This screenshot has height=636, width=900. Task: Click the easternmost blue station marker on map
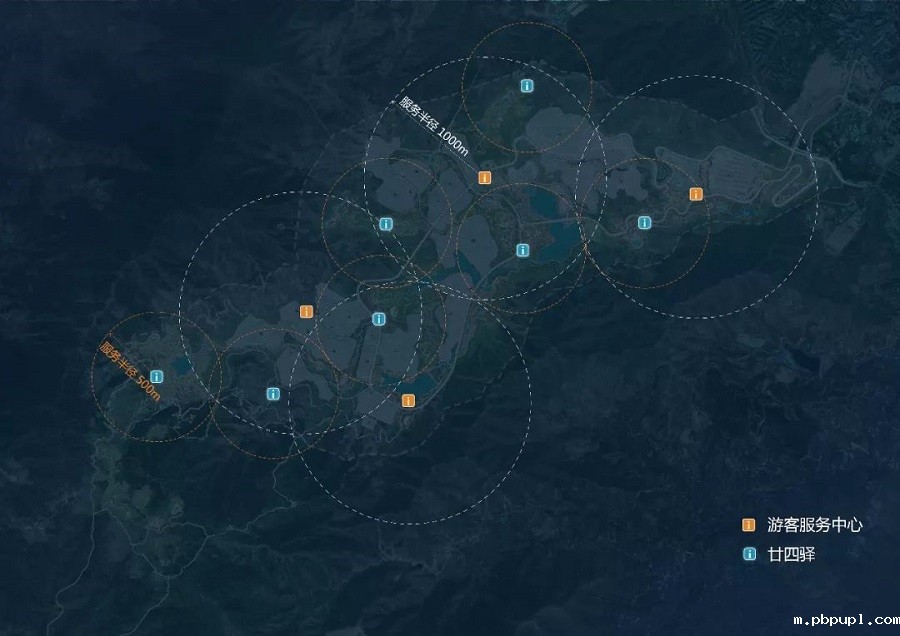click(x=644, y=222)
